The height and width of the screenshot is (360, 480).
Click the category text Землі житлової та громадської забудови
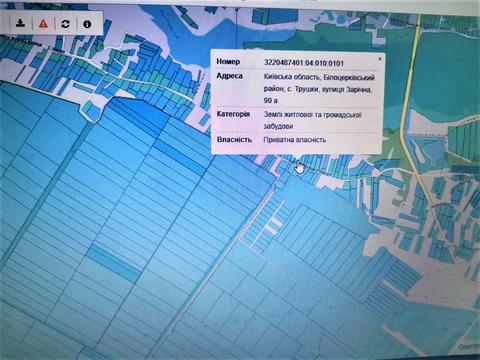pos(312,120)
